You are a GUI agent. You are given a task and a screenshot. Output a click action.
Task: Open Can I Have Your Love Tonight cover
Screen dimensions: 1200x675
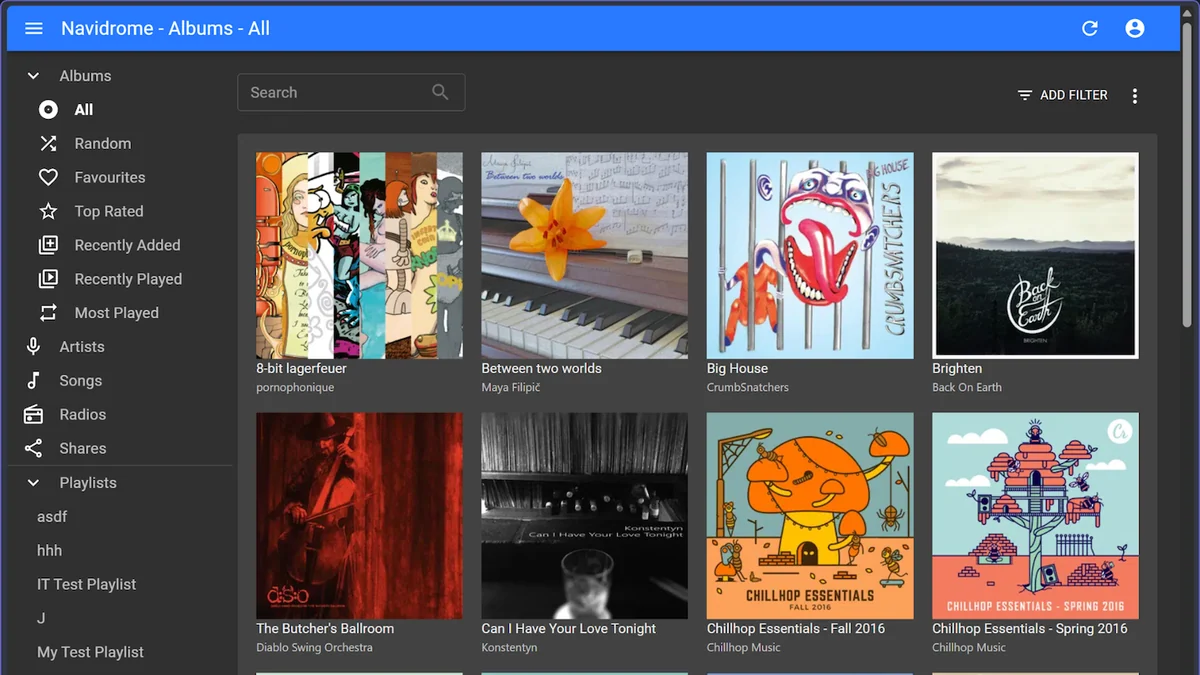click(584, 516)
